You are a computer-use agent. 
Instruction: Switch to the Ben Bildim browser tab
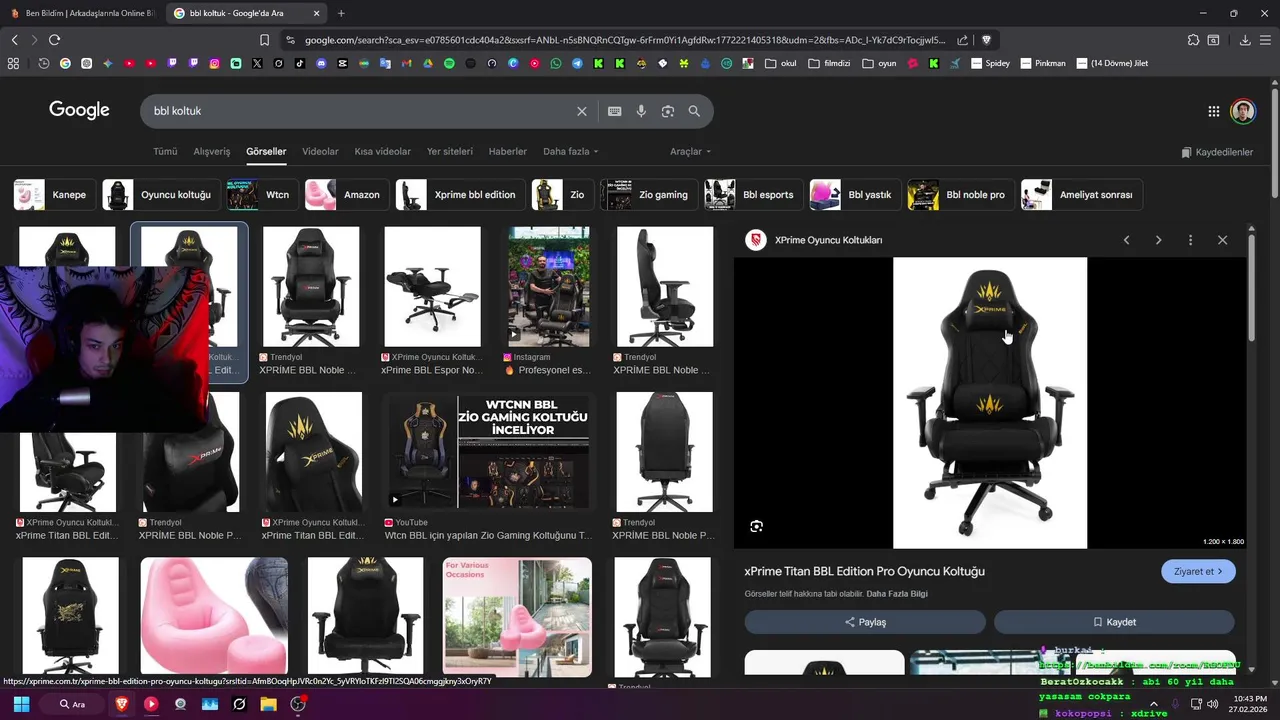[82, 13]
